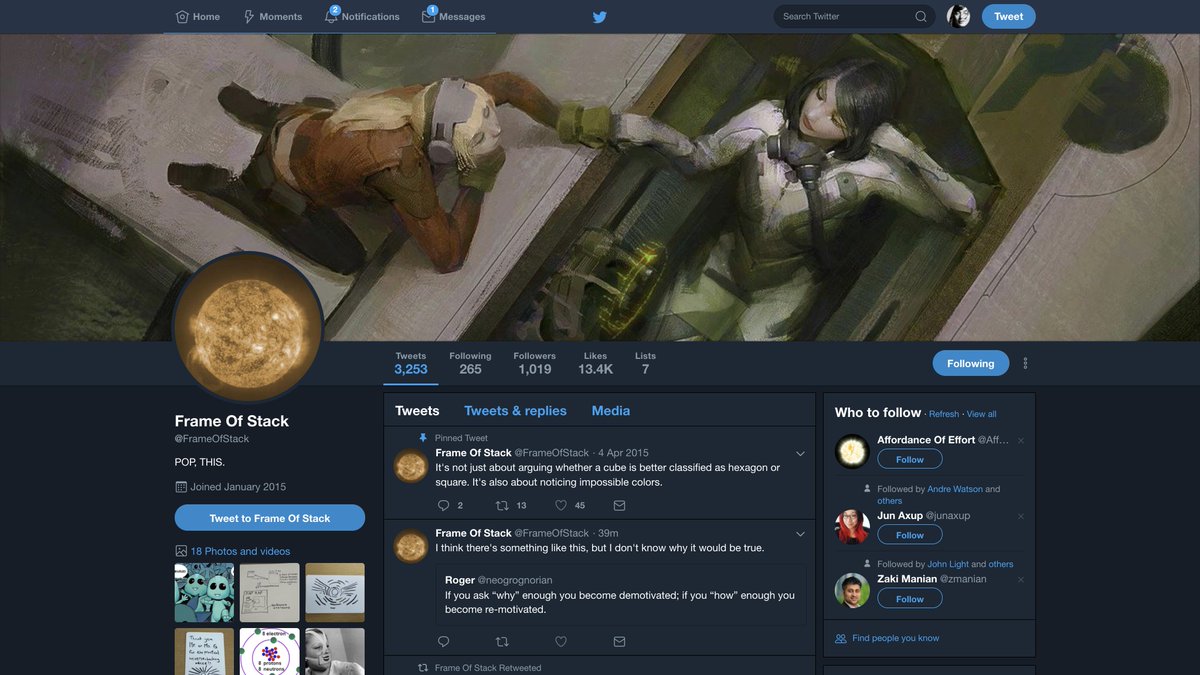
Task: Open profile more options three dots
Action: (1025, 363)
